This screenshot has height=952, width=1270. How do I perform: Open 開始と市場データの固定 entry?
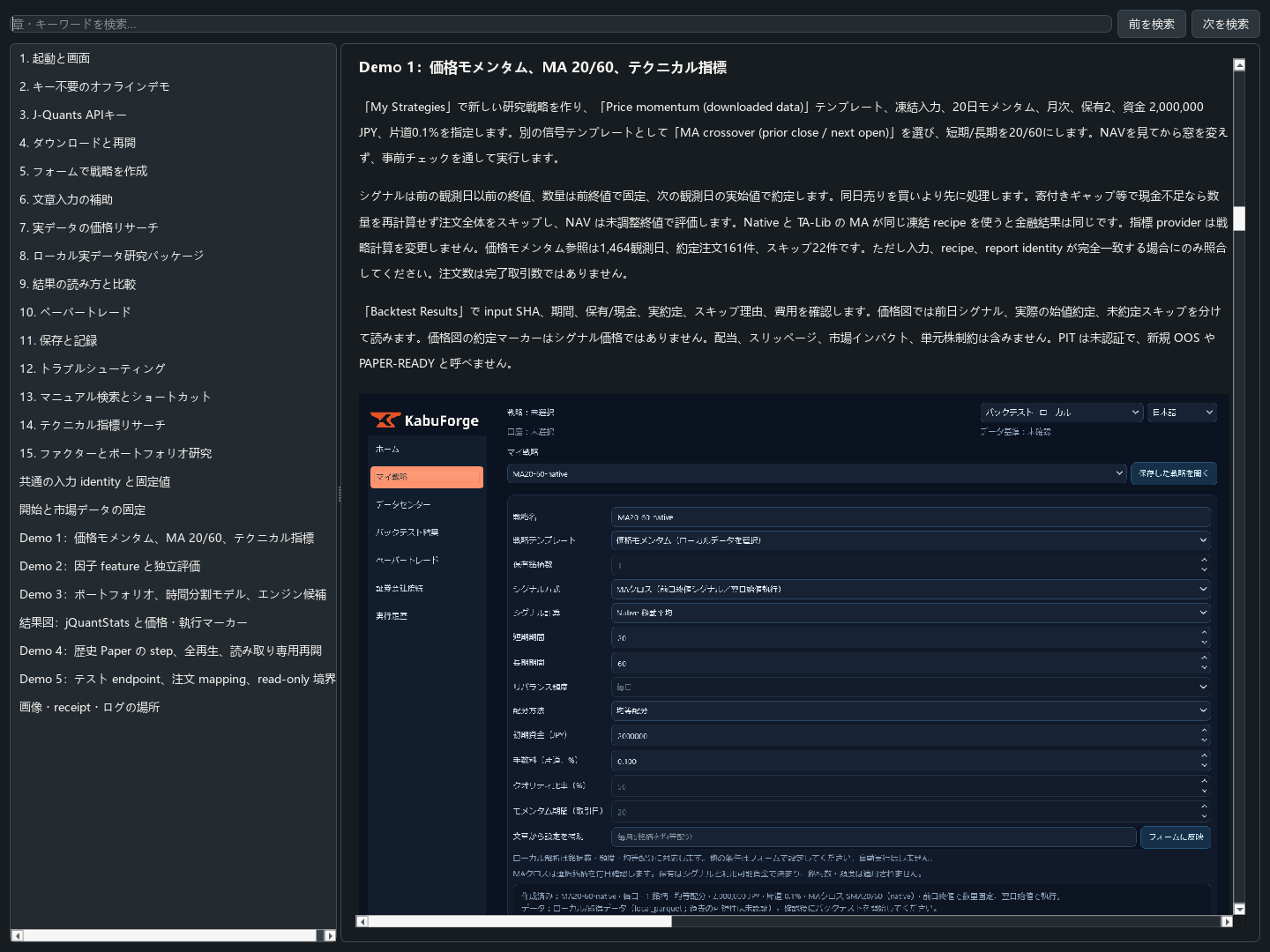point(174,509)
